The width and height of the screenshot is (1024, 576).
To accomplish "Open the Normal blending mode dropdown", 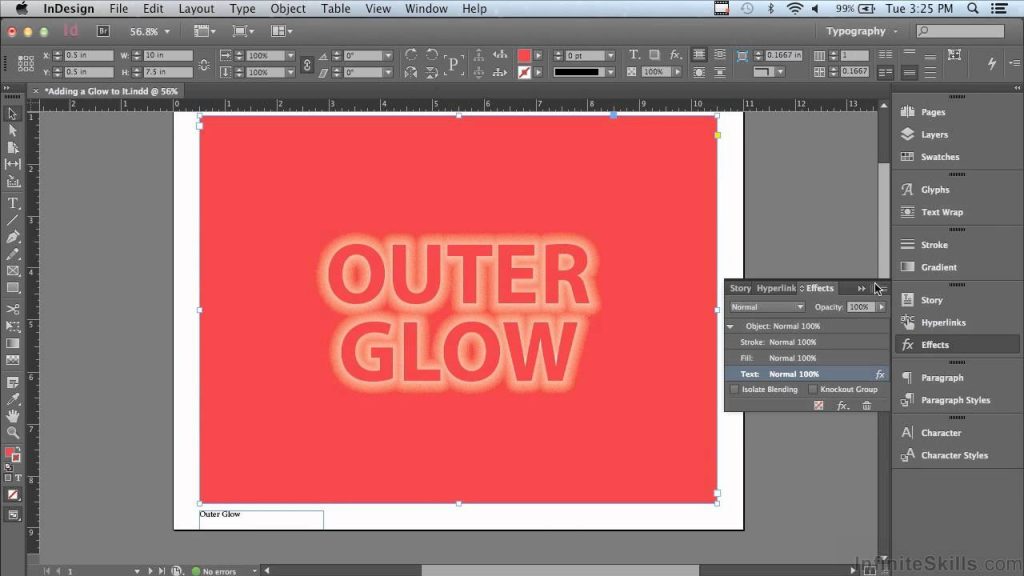I will click(x=767, y=307).
